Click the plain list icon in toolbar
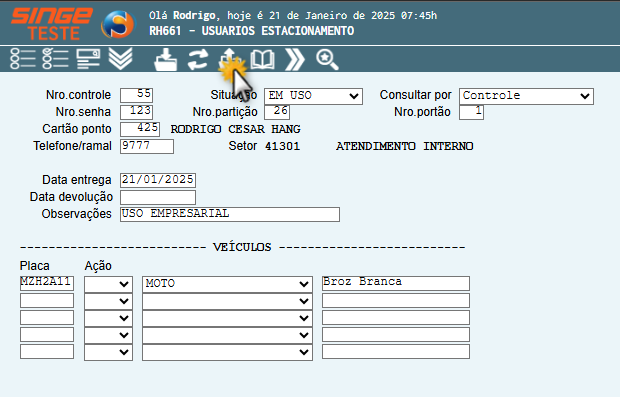Screen dimensions: 620x397 click(23, 59)
